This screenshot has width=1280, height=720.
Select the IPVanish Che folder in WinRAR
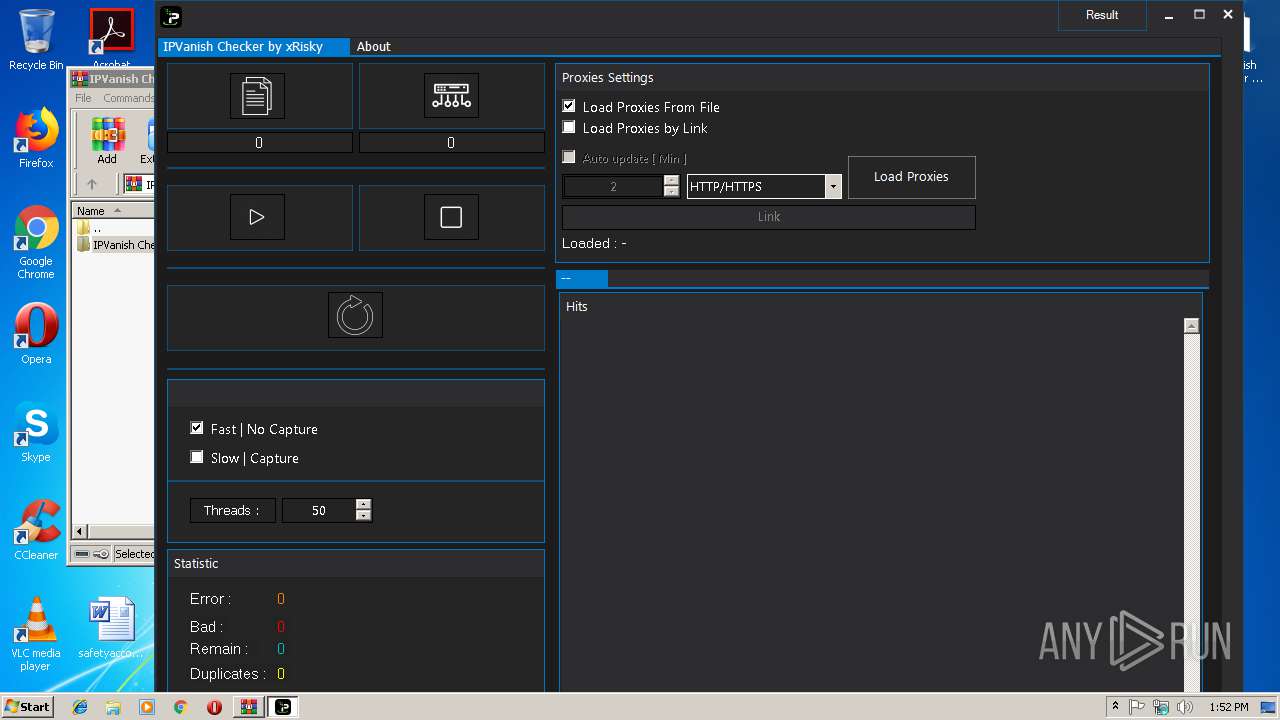[x=115, y=245]
